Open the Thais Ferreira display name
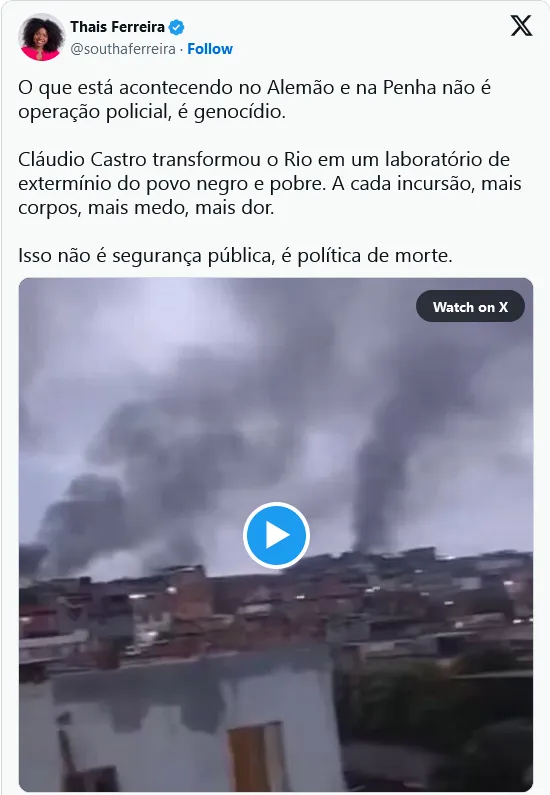The height and width of the screenshot is (795, 550). [118, 27]
